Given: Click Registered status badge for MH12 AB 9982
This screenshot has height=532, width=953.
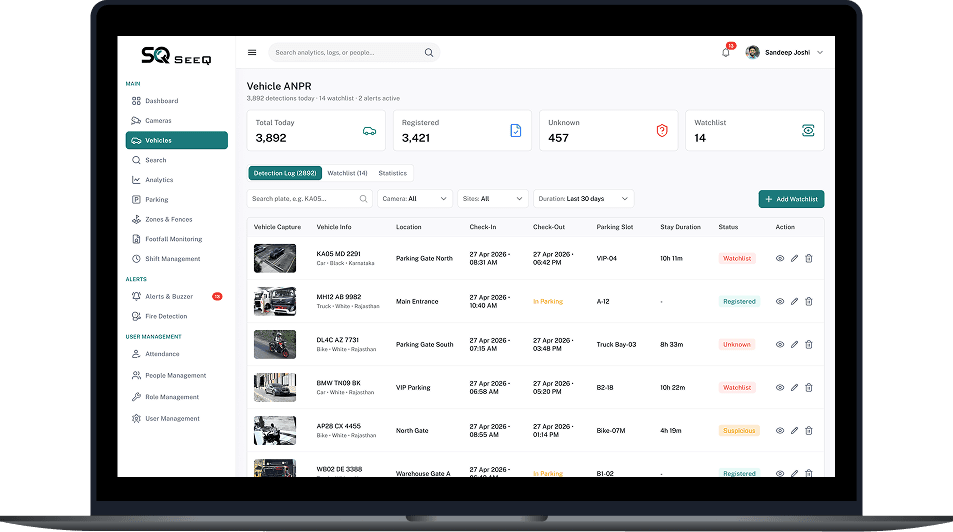Looking at the screenshot, I should [x=739, y=302].
